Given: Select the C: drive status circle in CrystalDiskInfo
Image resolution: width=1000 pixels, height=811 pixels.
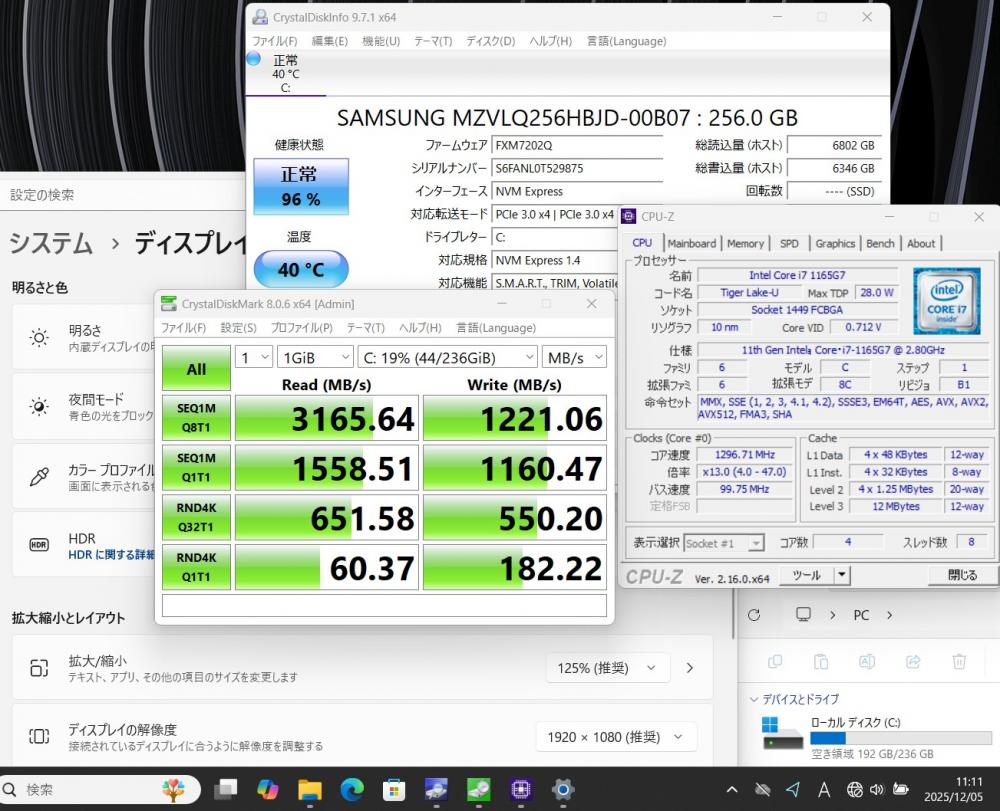Looking at the screenshot, I should (x=254, y=59).
